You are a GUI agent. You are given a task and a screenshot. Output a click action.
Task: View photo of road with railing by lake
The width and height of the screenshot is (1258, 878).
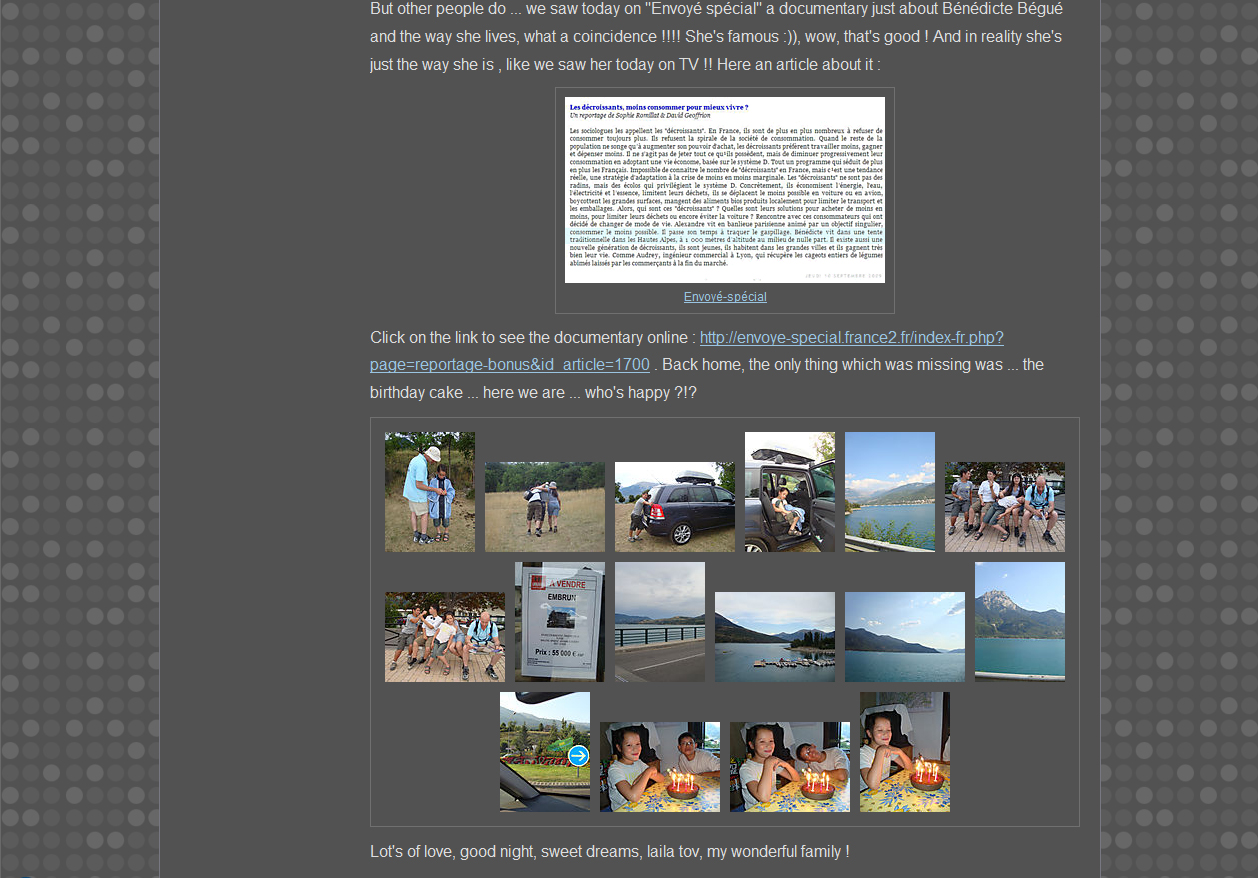coord(660,622)
